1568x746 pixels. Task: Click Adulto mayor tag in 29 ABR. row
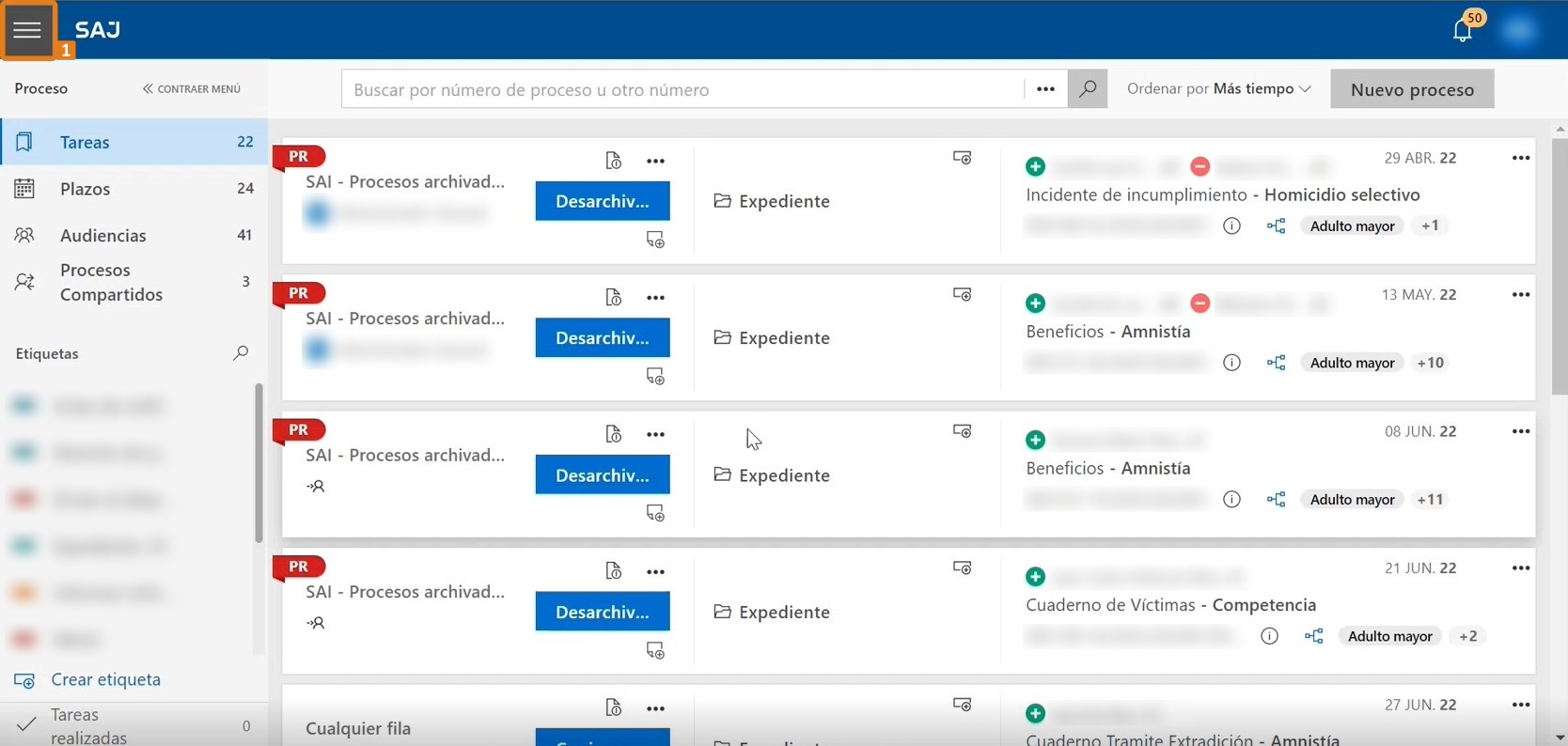(1352, 225)
